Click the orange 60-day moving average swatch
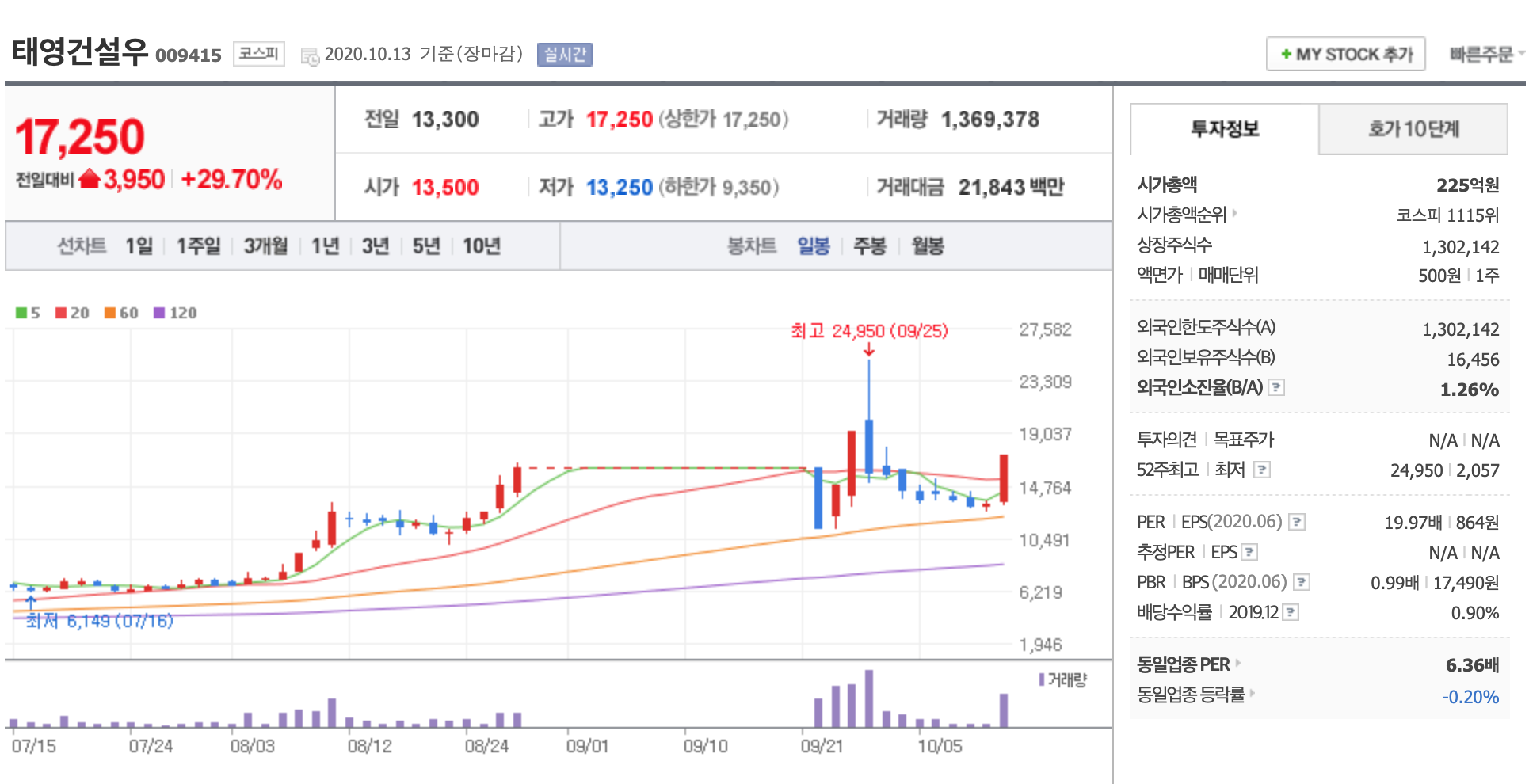 [110, 313]
